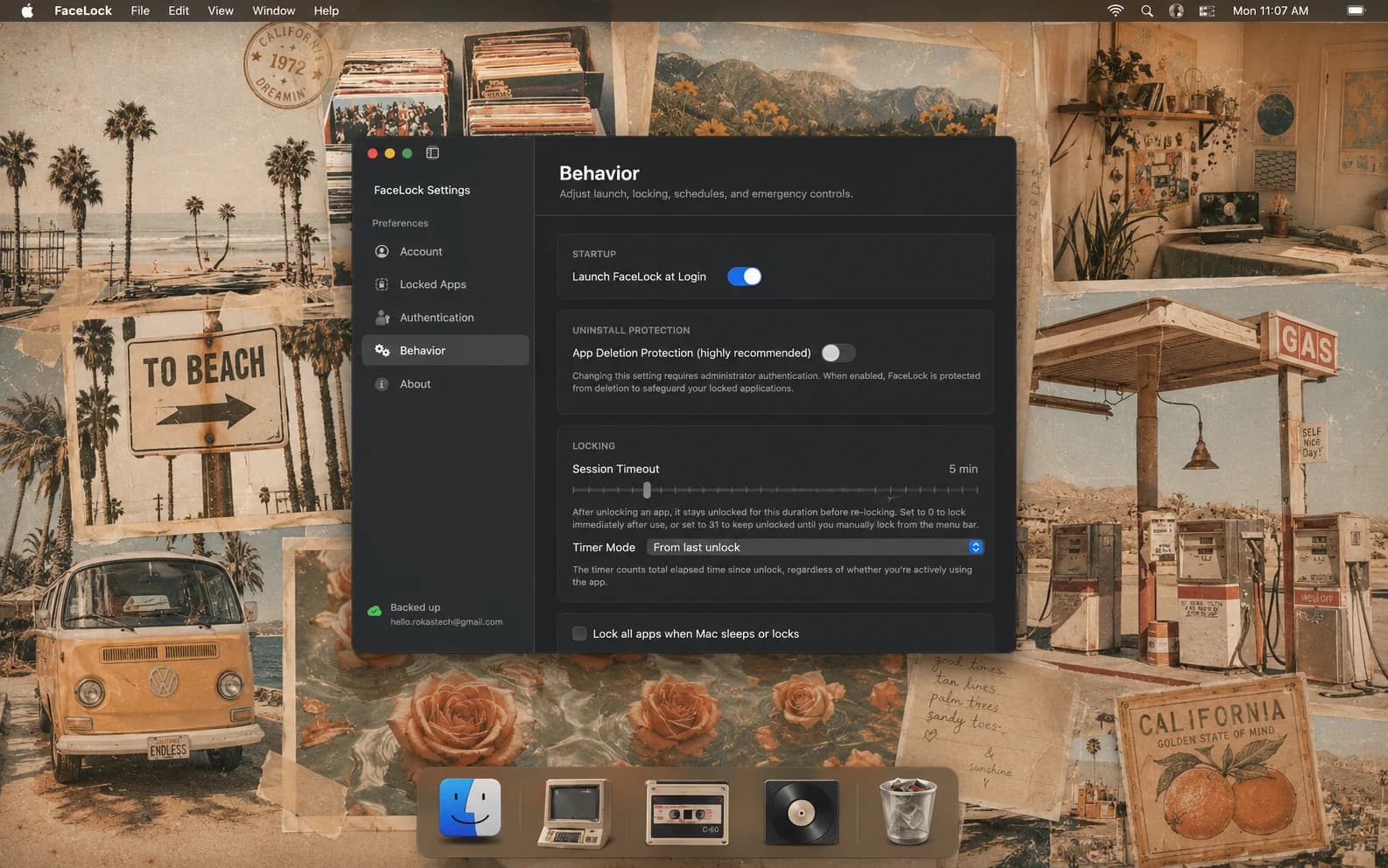Screen dimensions: 1388x868
Task: Click the UNINSTALL PROTECTION section header
Action: (631, 331)
